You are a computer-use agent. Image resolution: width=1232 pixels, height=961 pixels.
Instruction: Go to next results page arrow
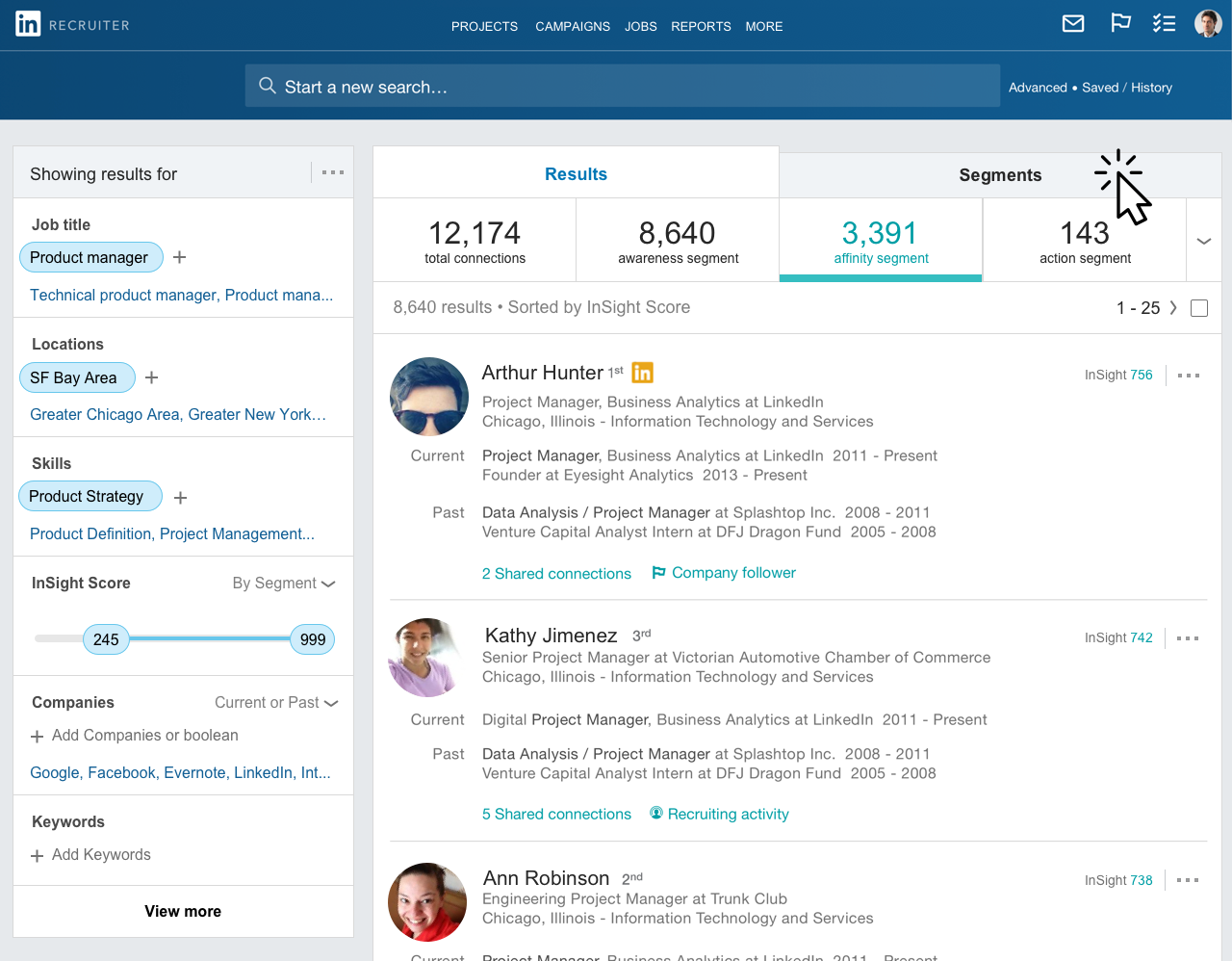click(1173, 308)
